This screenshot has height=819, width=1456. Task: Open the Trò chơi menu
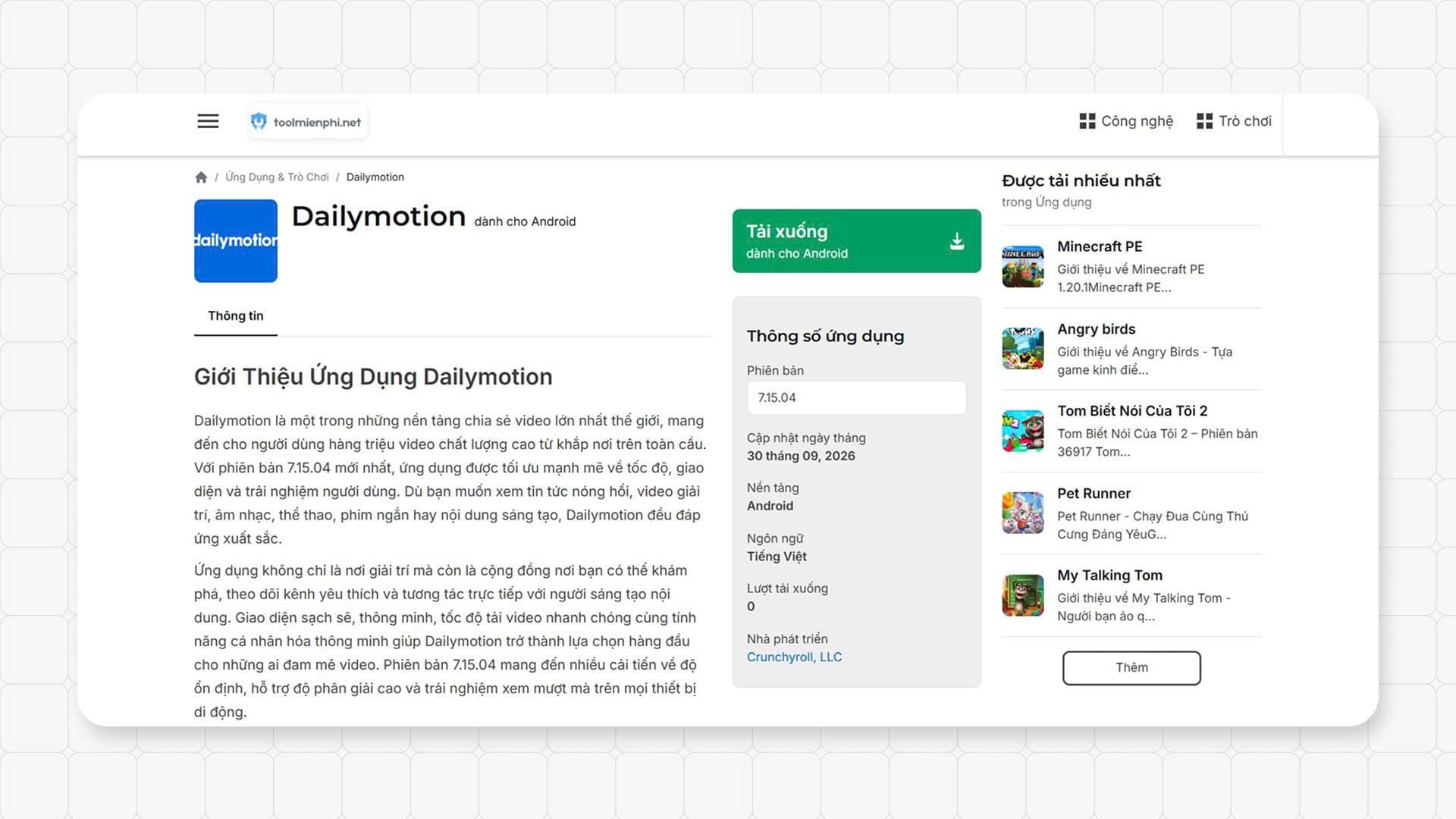click(1234, 121)
